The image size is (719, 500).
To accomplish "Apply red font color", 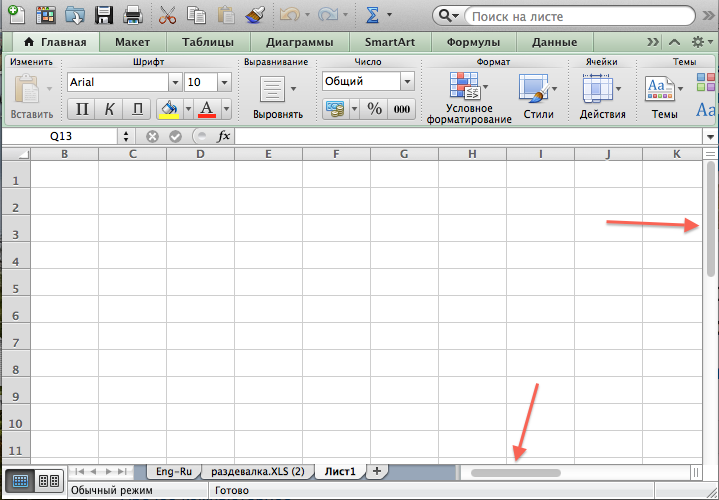I will tap(207, 109).
